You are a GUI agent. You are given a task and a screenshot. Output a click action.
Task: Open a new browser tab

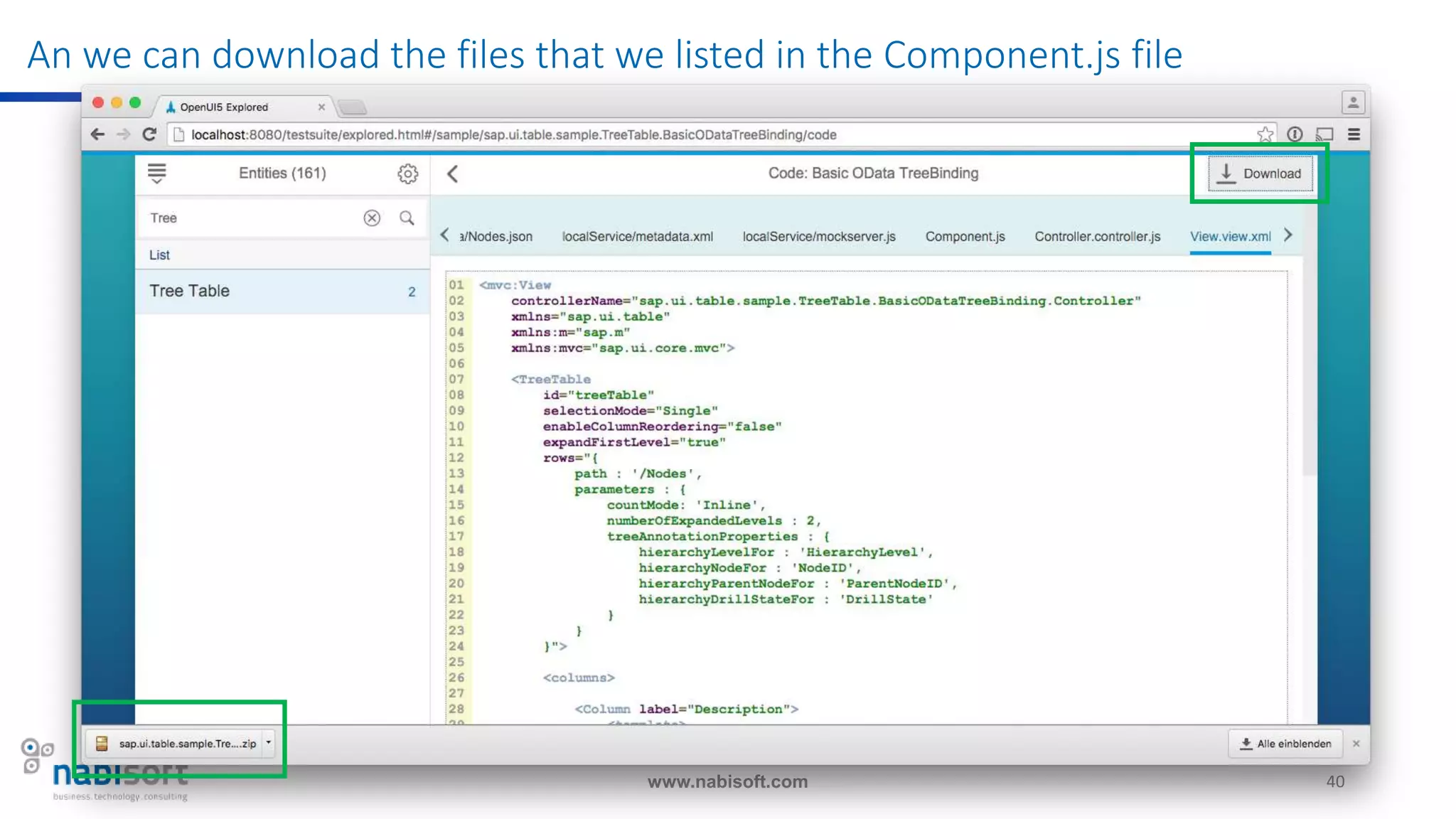[352, 107]
